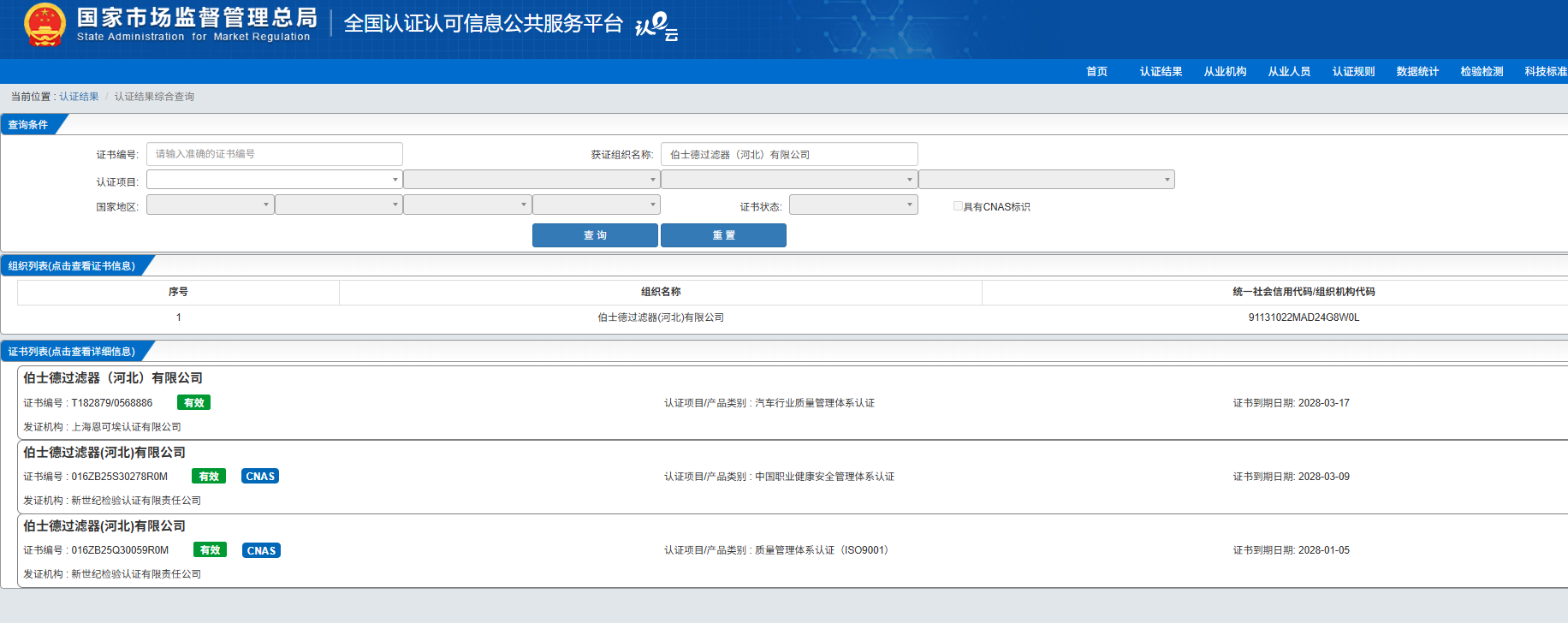Click 有效 status badge for certificate T182879/0568886
The height and width of the screenshot is (623, 1568).
[194, 403]
